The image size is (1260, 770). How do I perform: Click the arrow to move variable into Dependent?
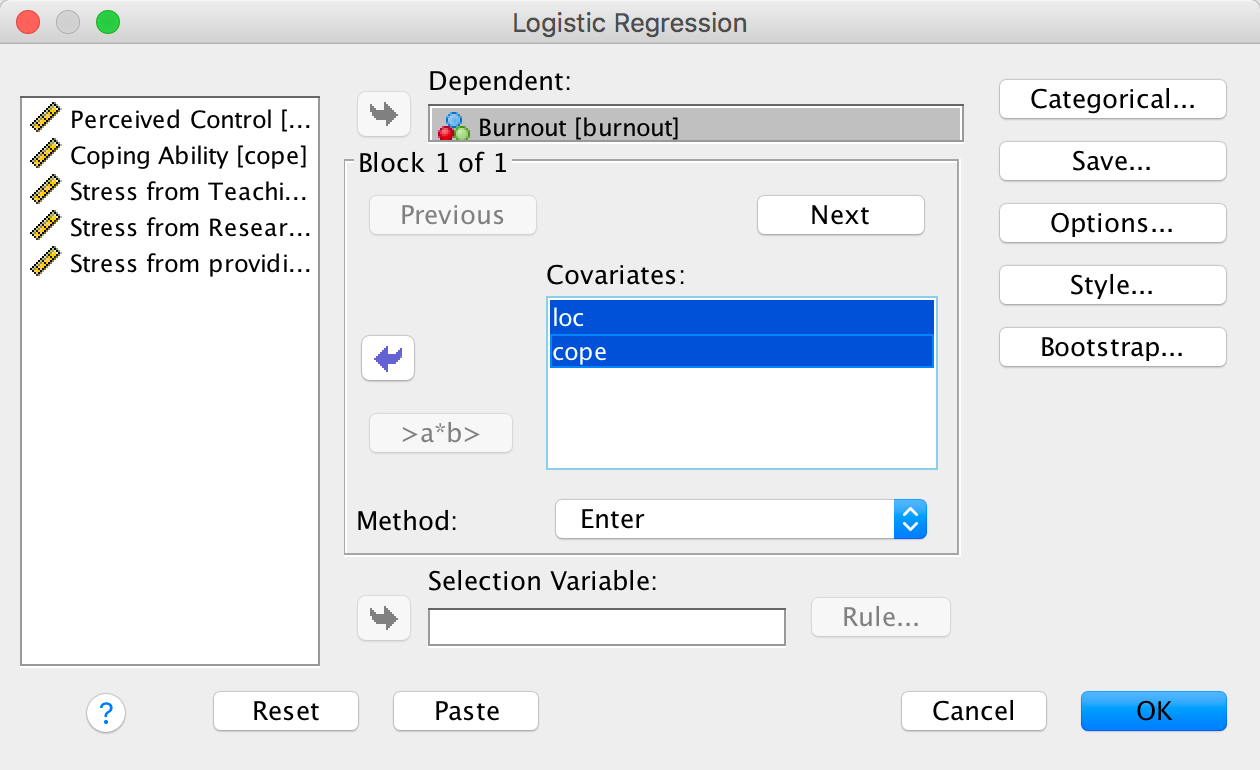384,113
